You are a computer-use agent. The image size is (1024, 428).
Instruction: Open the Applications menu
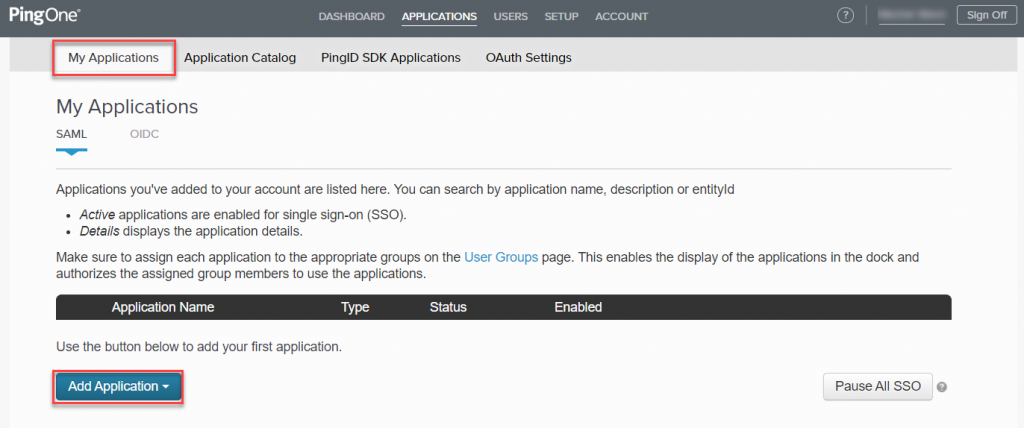(440, 16)
